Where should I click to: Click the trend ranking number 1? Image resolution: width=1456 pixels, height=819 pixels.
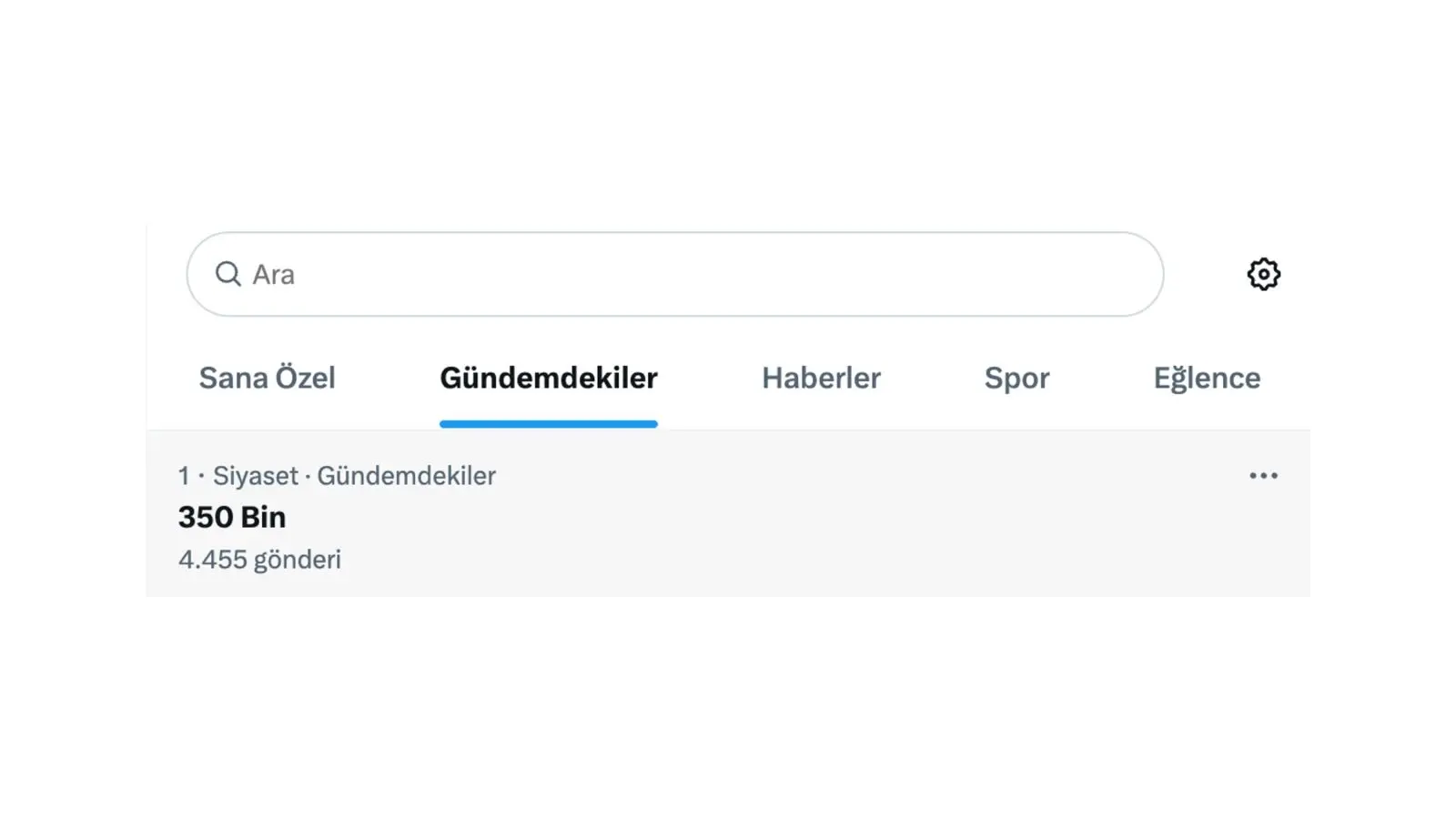click(x=184, y=476)
